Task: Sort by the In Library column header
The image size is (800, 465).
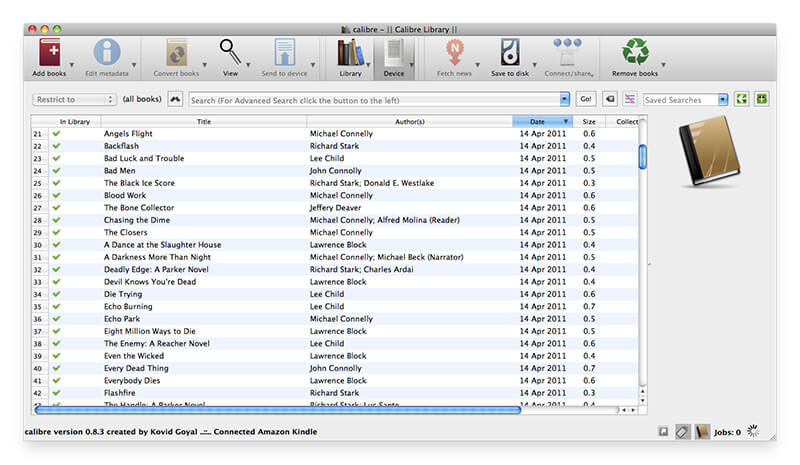Action: (x=74, y=121)
